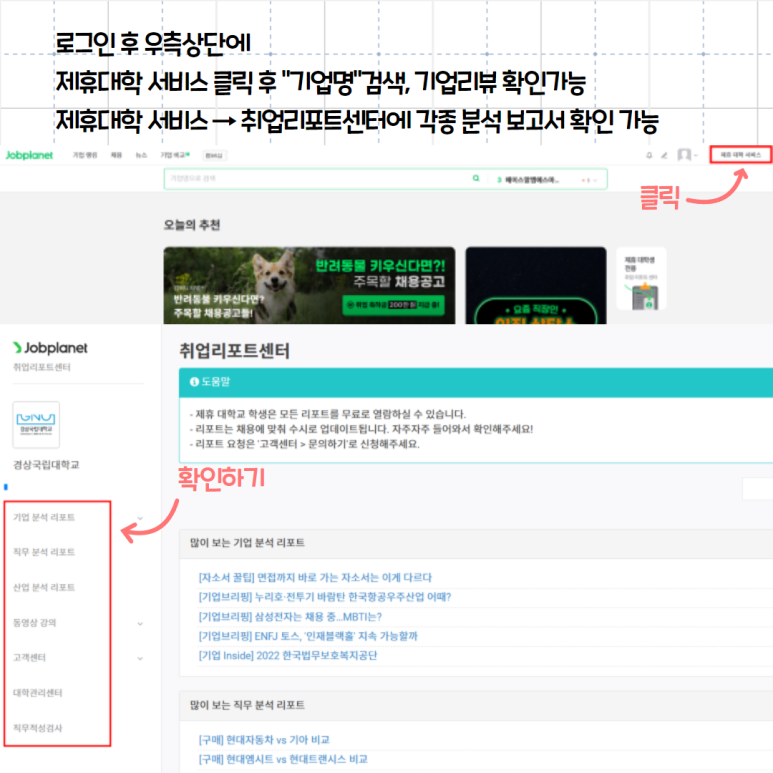Screen dimensions: 773x773
Task: Open 동영상 강의 sidebar item
Action: pos(35,623)
